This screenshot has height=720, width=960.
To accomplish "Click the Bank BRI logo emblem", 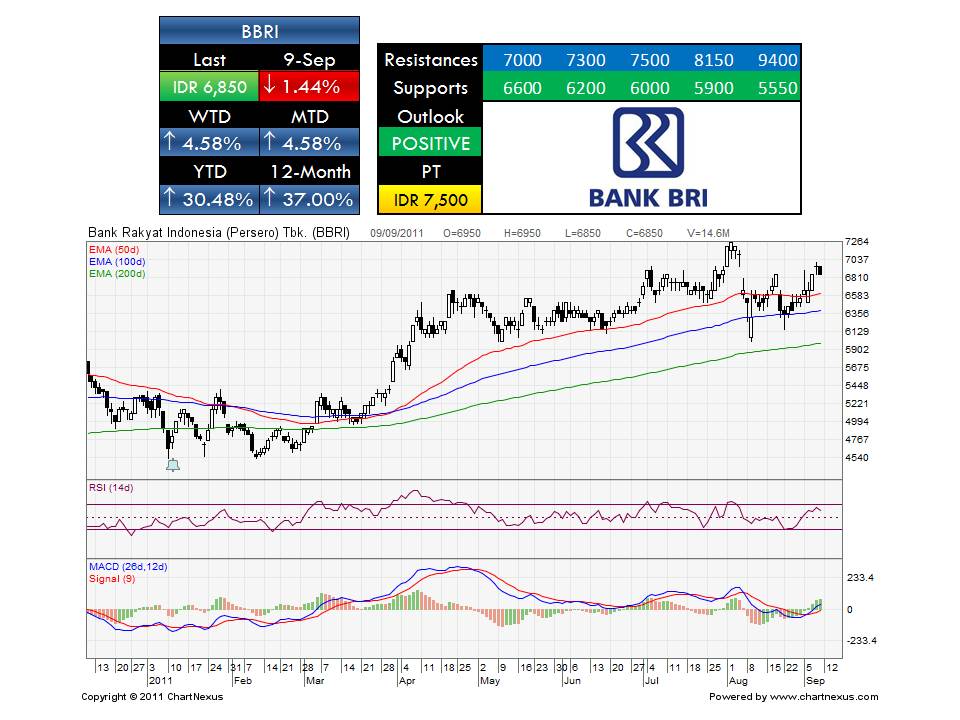I will pyautogui.click(x=648, y=143).
